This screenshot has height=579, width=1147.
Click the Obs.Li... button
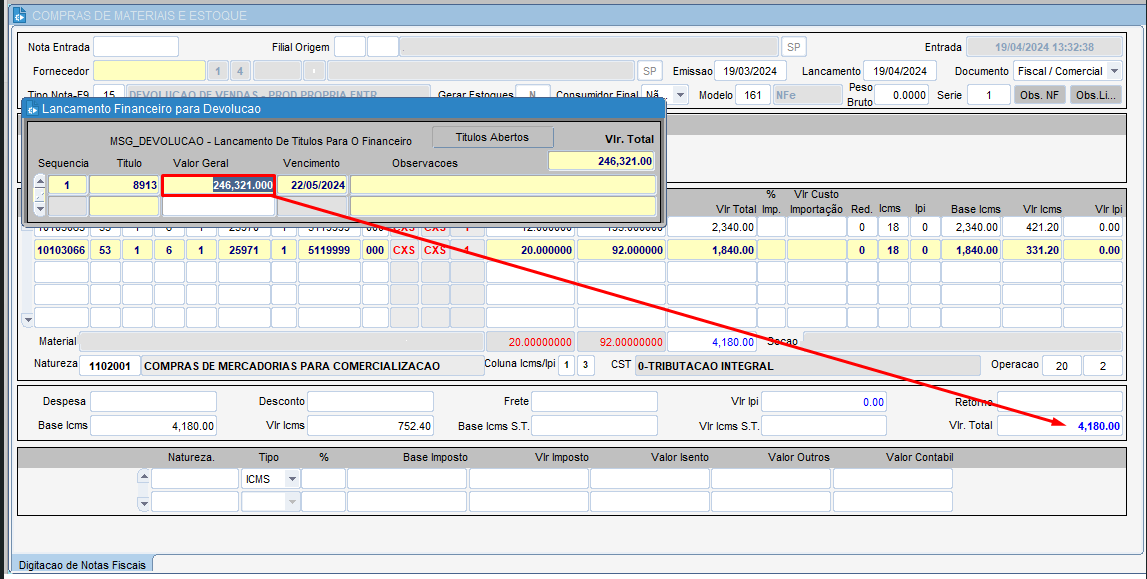[x=1096, y=95]
